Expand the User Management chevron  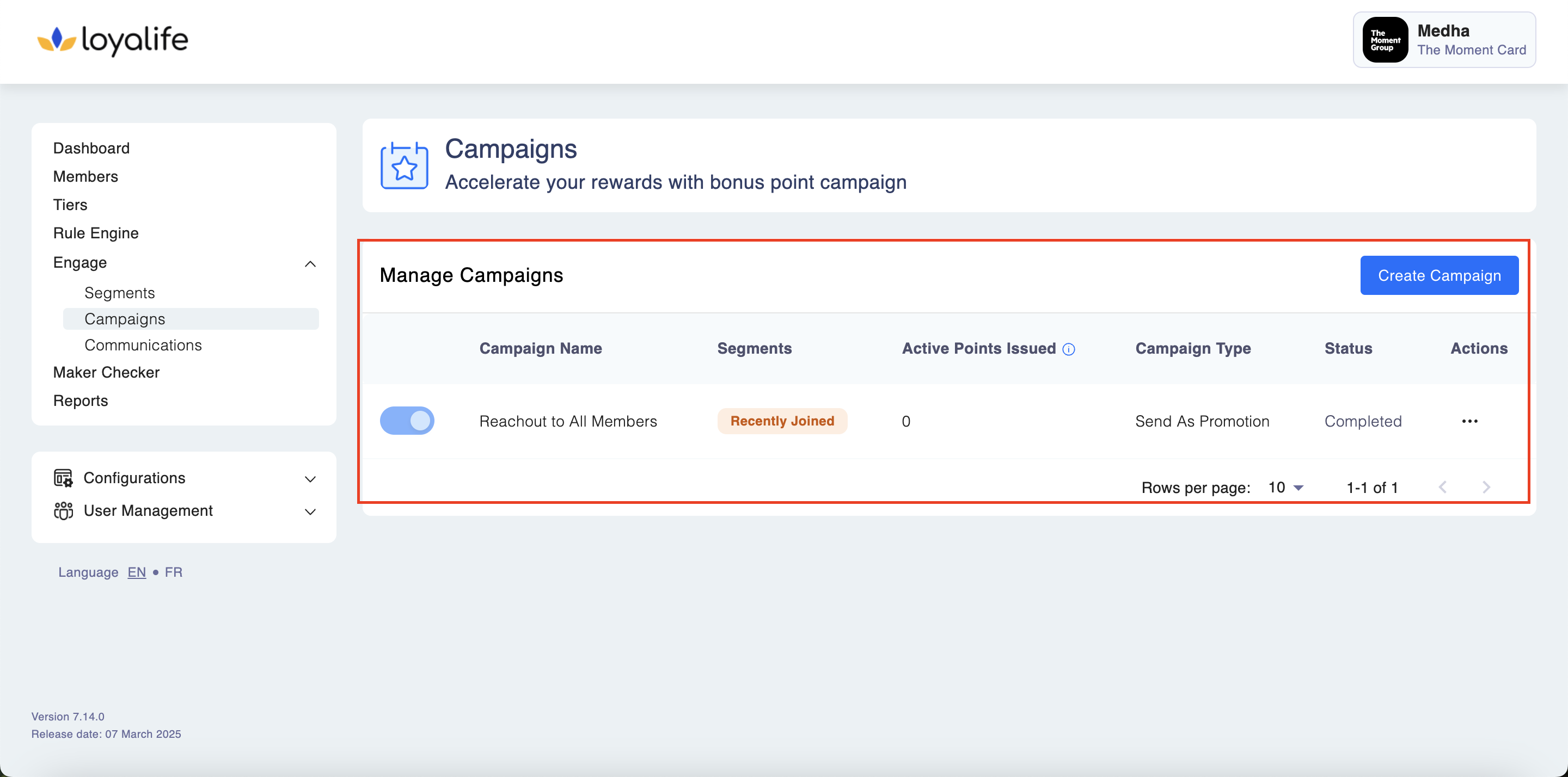pyautogui.click(x=310, y=513)
